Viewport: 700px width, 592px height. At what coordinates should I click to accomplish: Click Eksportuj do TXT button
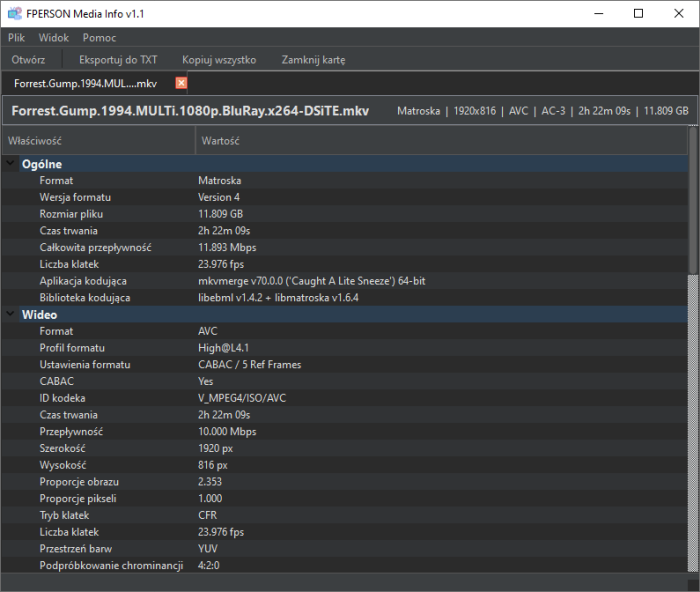[118, 60]
